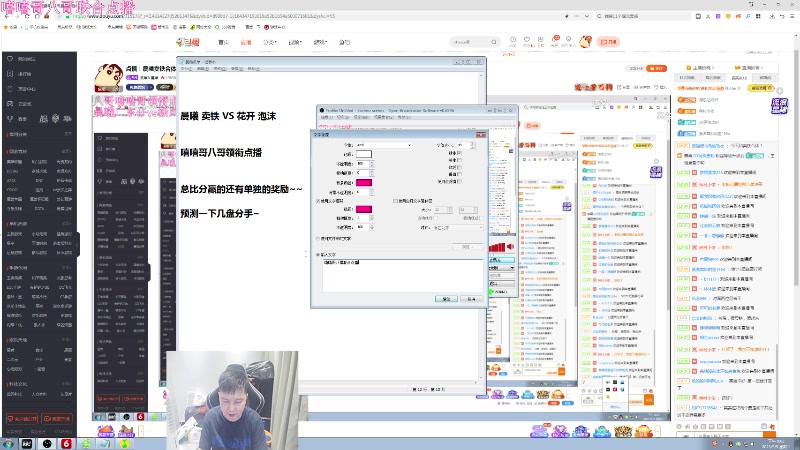Open the pink outline color swatch in the OBS dialog
Screen dimensions: 800x450
[x=364, y=209]
